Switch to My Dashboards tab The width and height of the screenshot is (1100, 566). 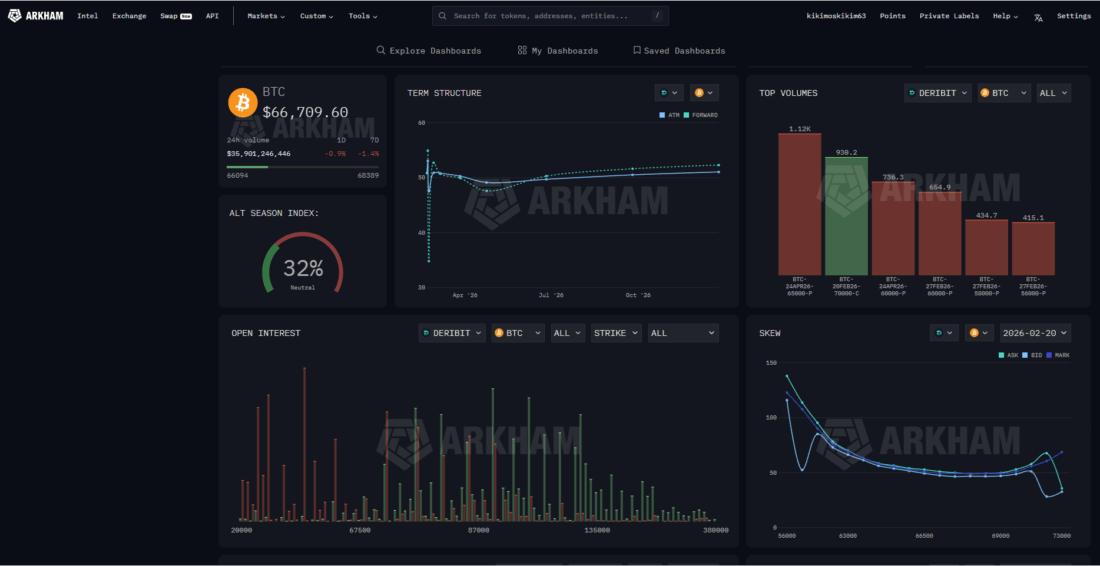point(558,50)
